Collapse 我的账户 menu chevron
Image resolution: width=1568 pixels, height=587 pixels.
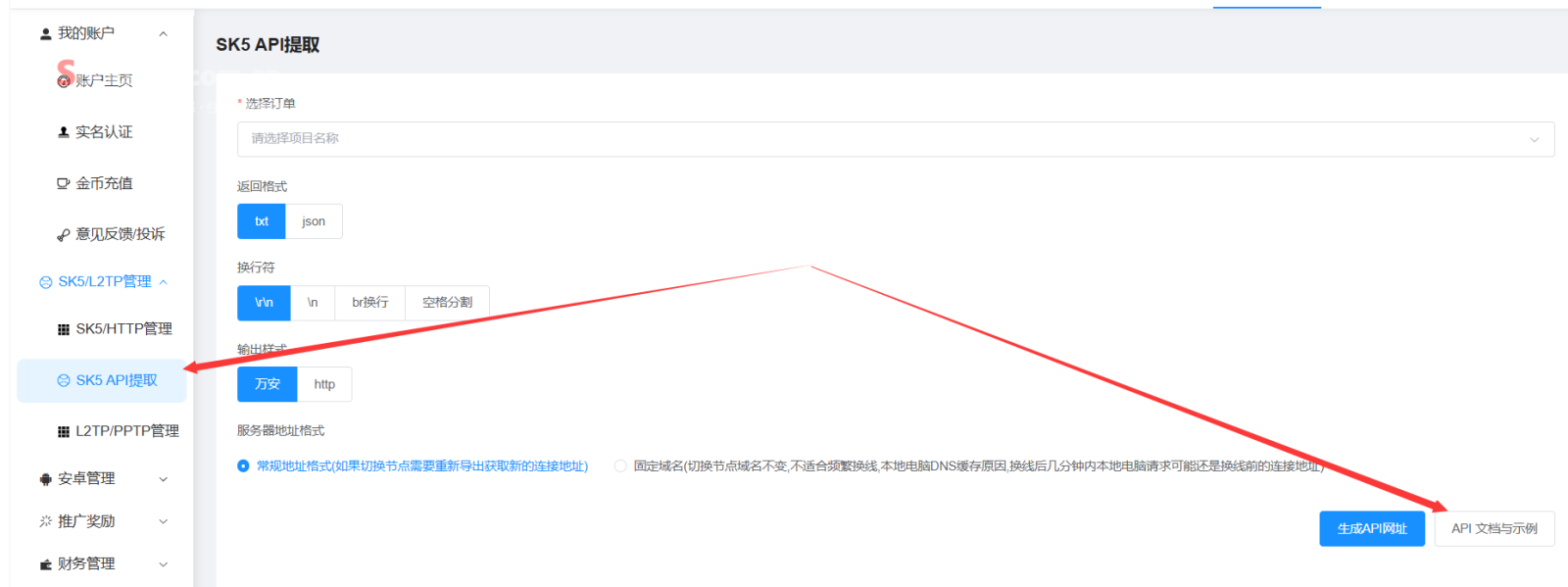(x=164, y=34)
